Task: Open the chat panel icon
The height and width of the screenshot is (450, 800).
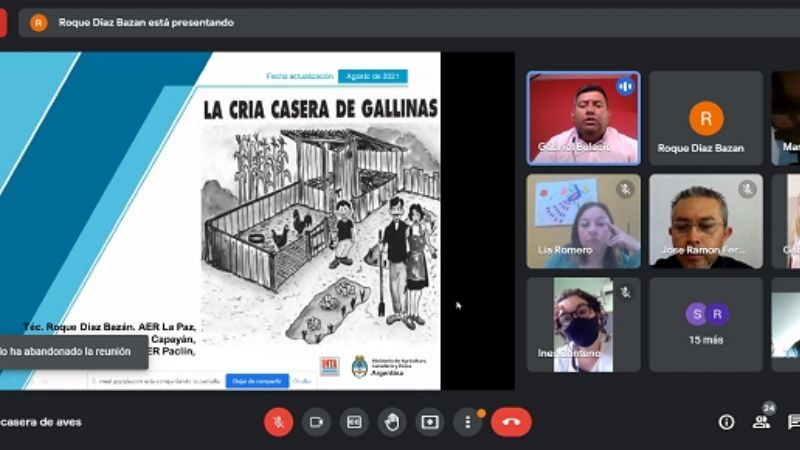Action: click(x=794, y=422)
